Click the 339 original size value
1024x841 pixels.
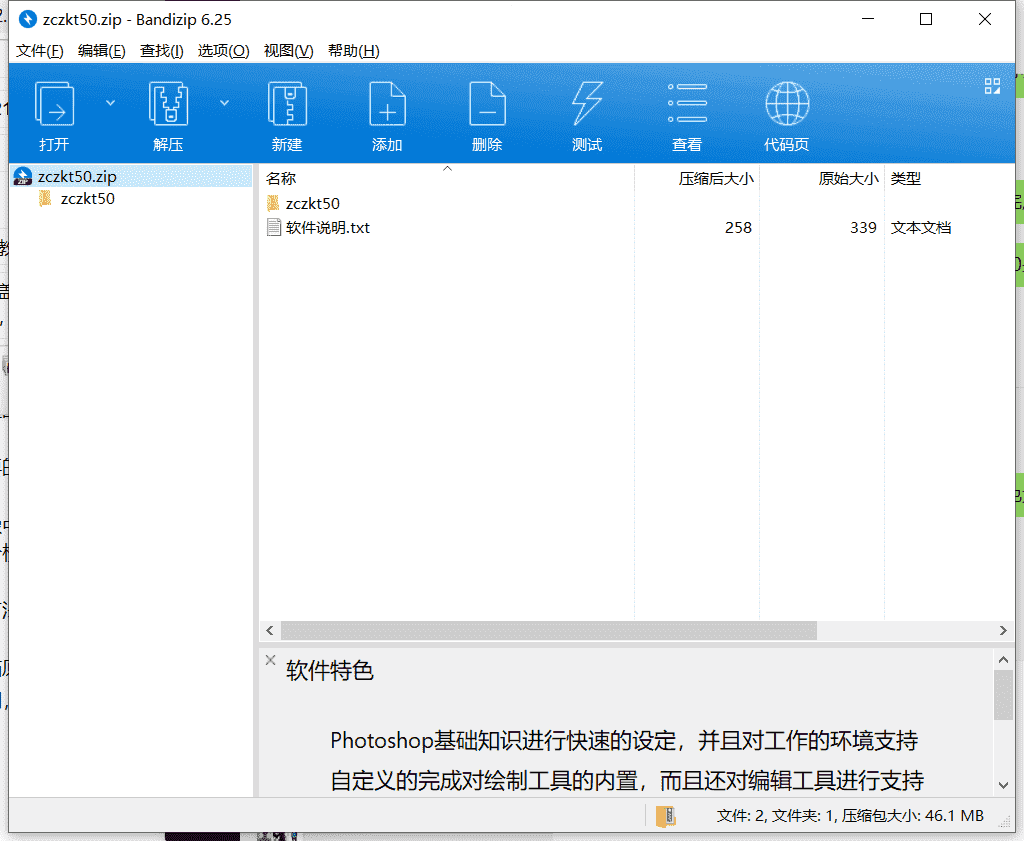pos(863,227)
